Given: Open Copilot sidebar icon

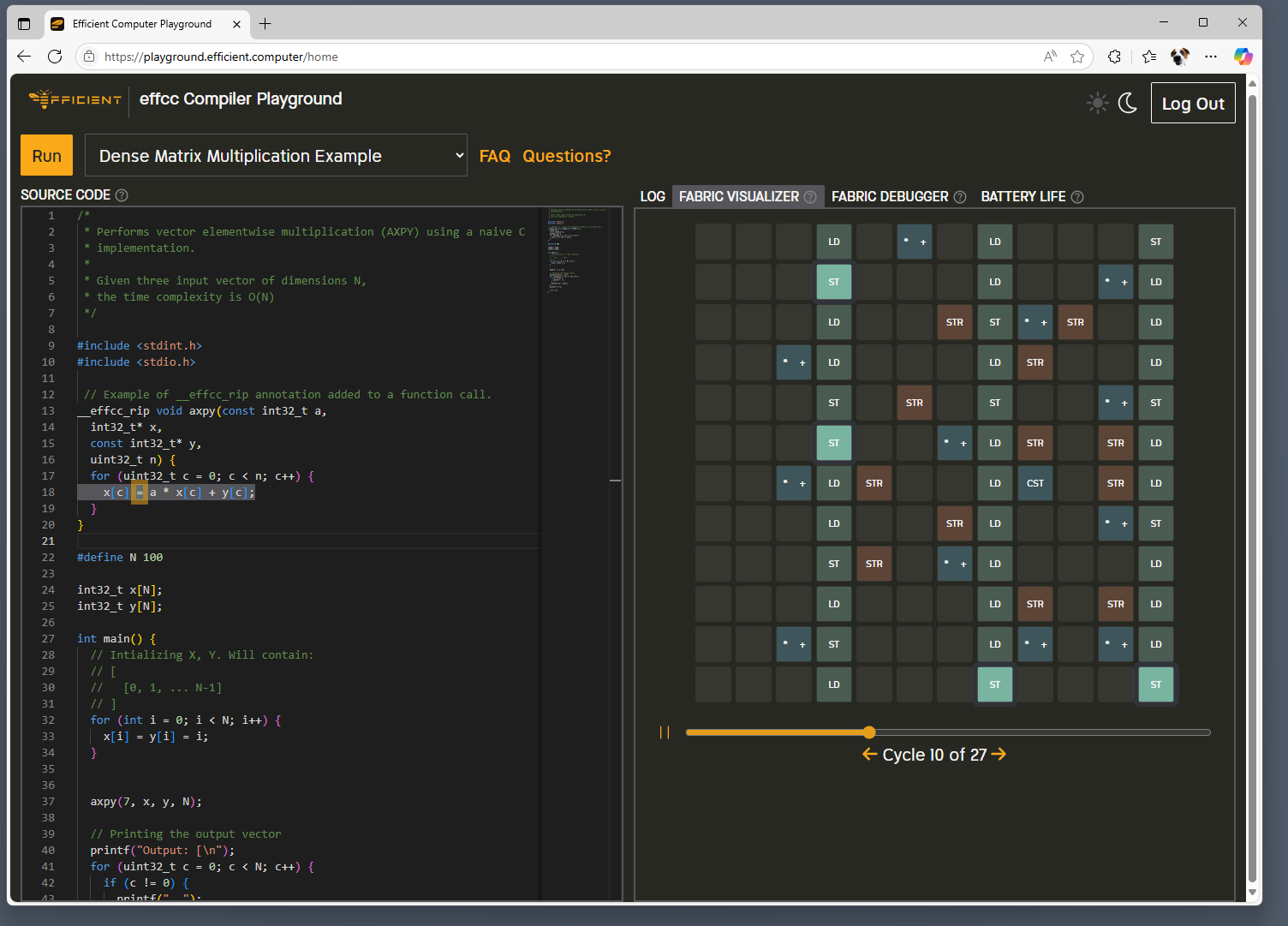Looking at the screenshot, I should 1243,57.
